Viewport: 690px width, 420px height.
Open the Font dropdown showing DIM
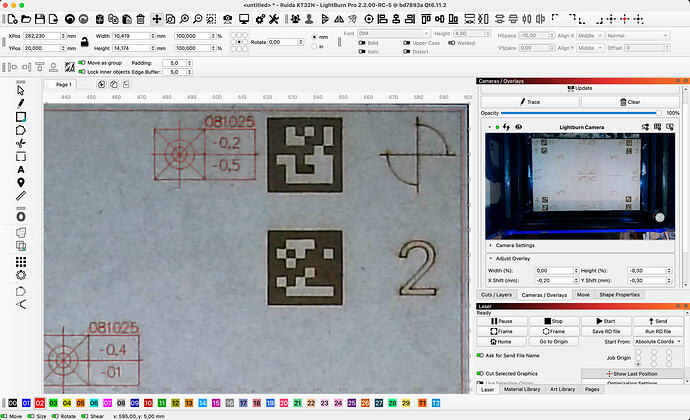tap(393, 33)
